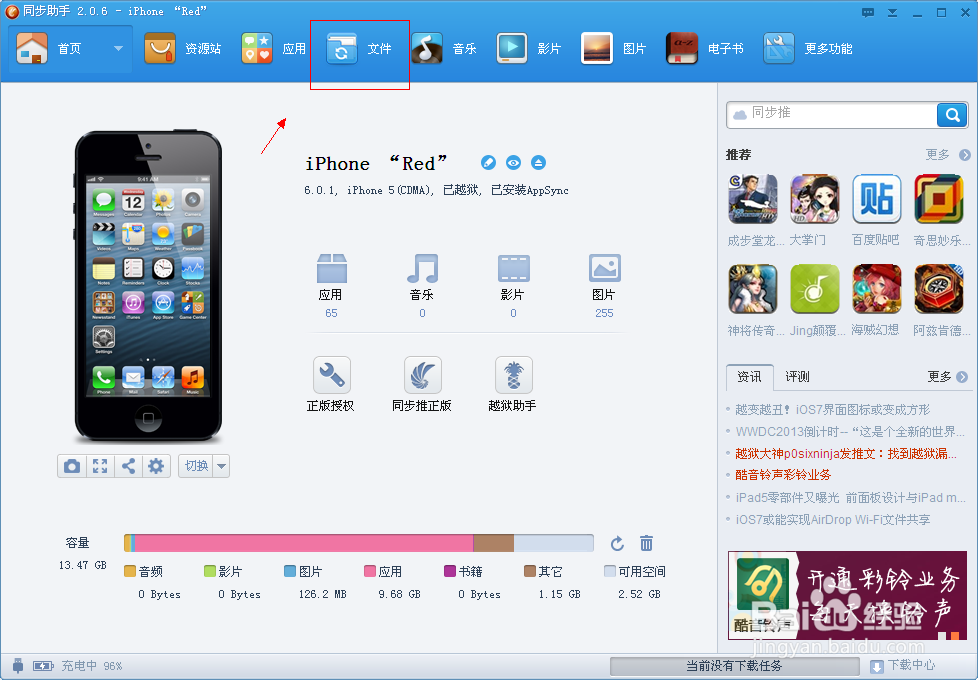Click the 酷音铃声 advertisement banner
Viewport: 978px width, 680px height.
pyautogui.click(x=847, y=595)
